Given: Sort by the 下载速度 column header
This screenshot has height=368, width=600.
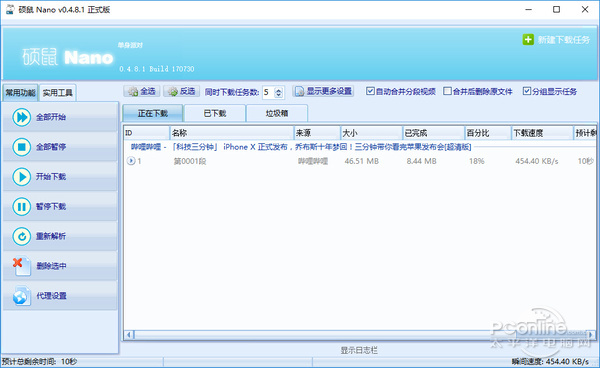Looking at the screenshot, I should [542, 133].
